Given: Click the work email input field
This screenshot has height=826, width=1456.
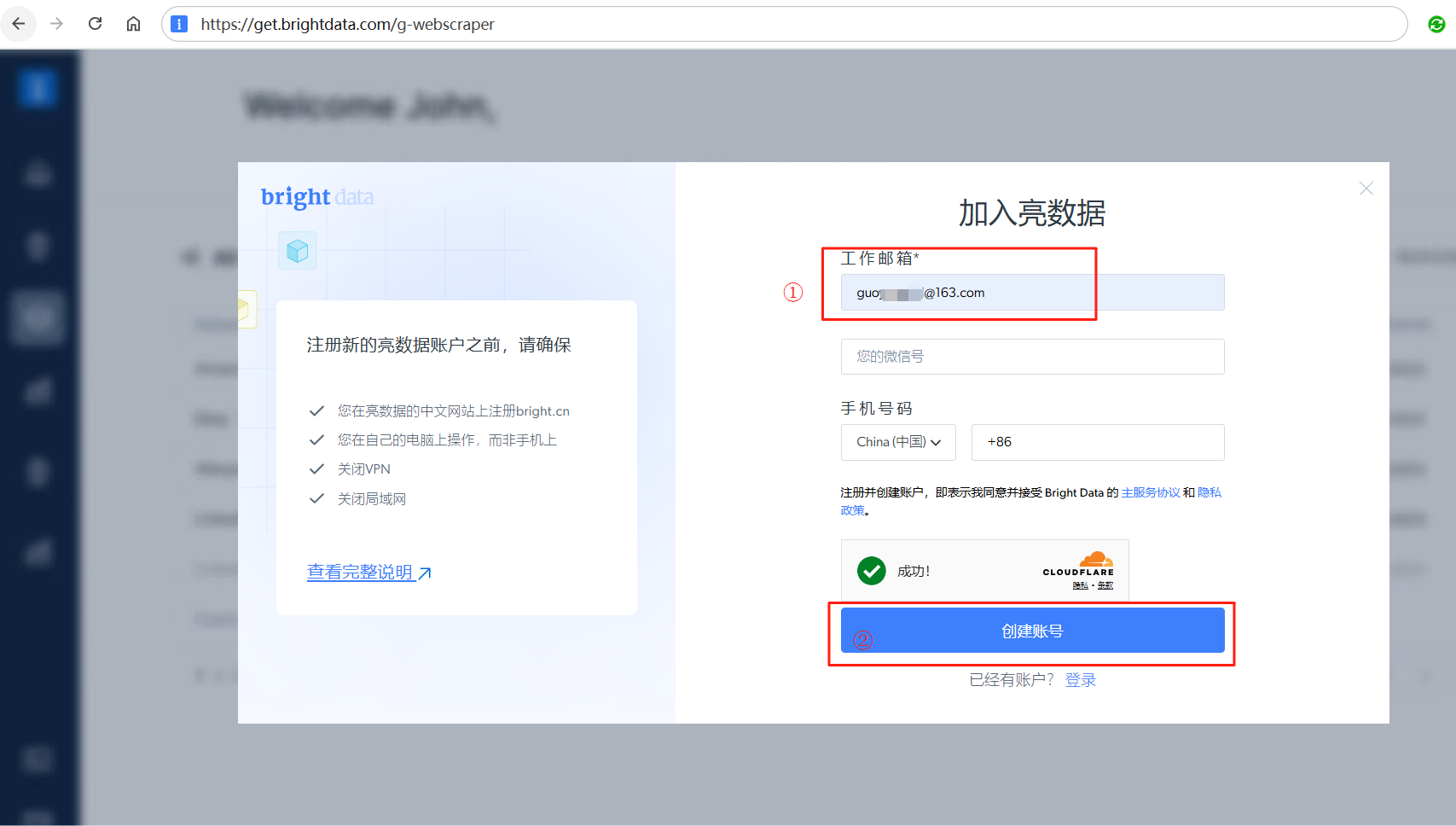Looking at the screenshot, I should [1032, 293].
